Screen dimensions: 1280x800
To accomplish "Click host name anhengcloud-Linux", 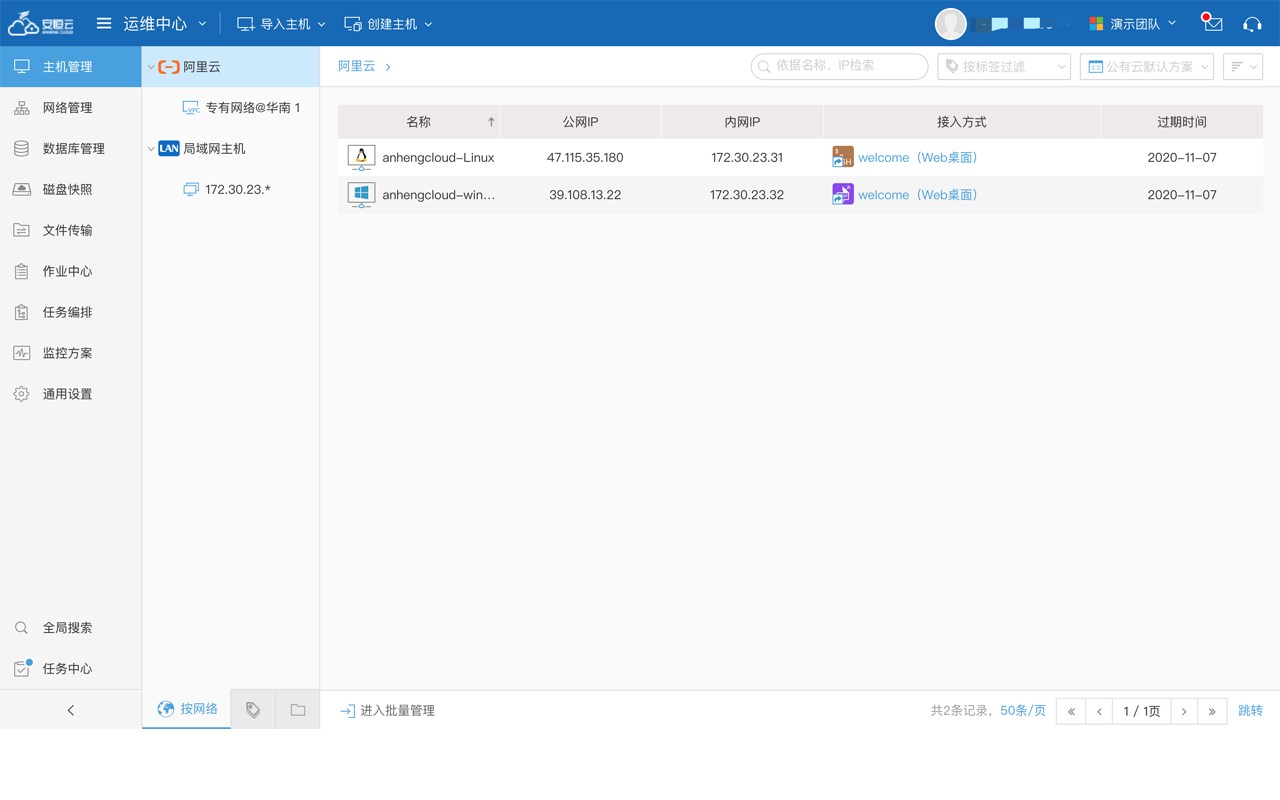I will click(x=438, y=158).
